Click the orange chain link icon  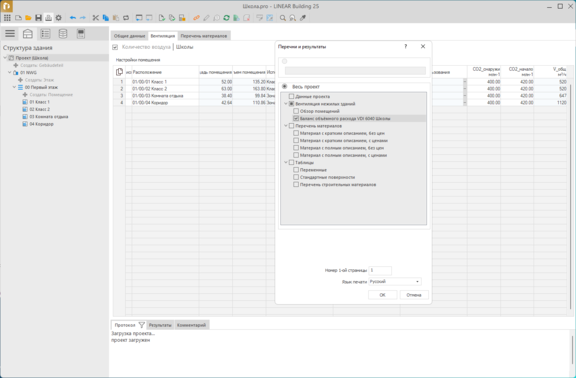pos(196,18)
